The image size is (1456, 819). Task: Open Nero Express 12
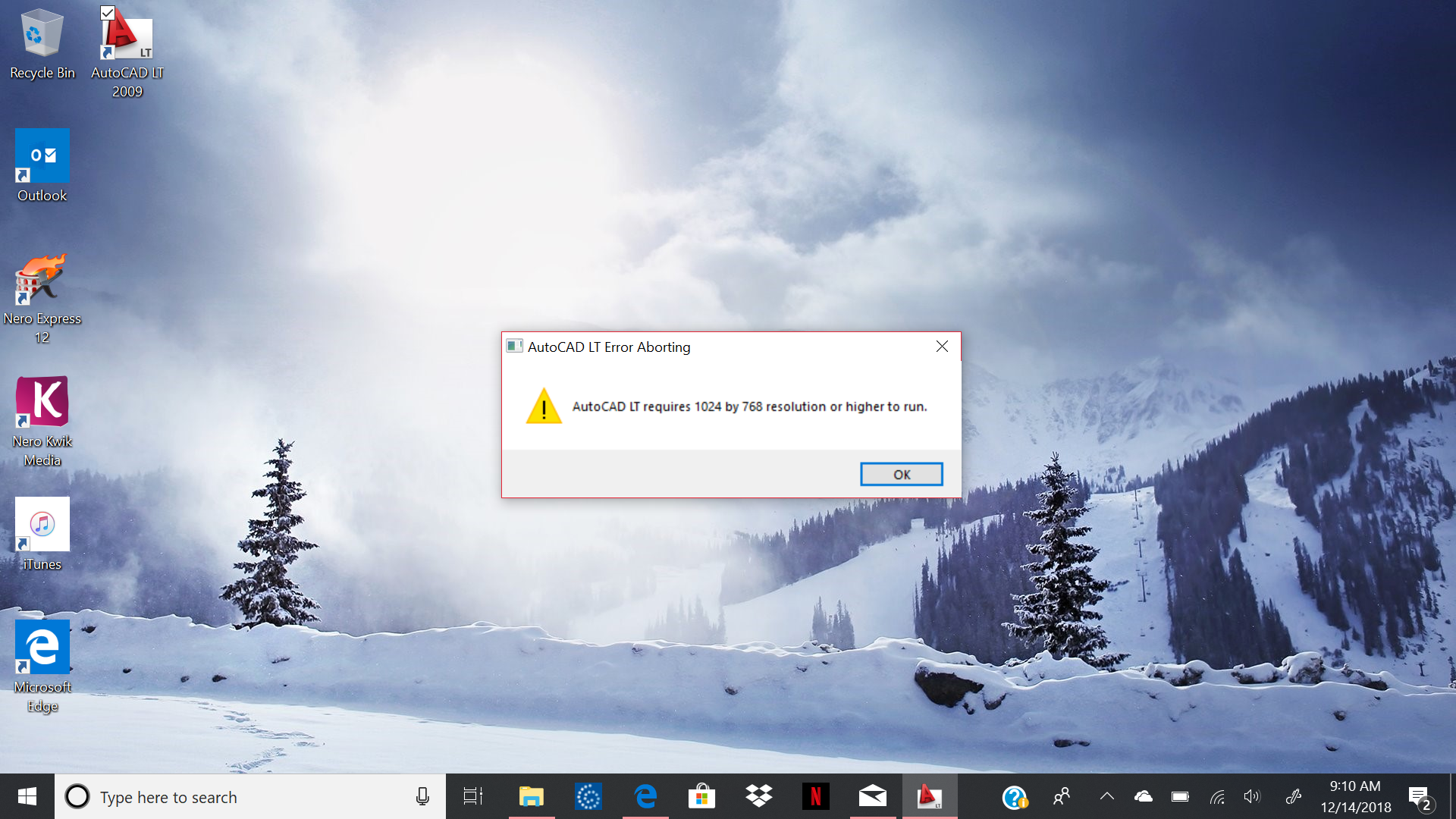click(42, 279)
